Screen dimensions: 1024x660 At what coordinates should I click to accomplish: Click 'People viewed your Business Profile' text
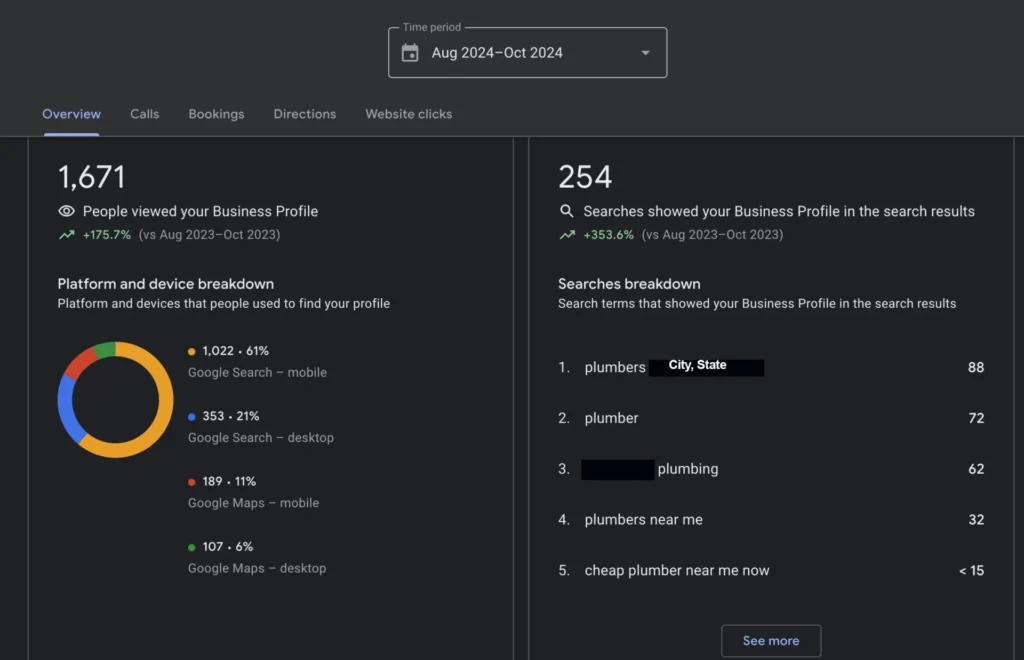[200, 212]
